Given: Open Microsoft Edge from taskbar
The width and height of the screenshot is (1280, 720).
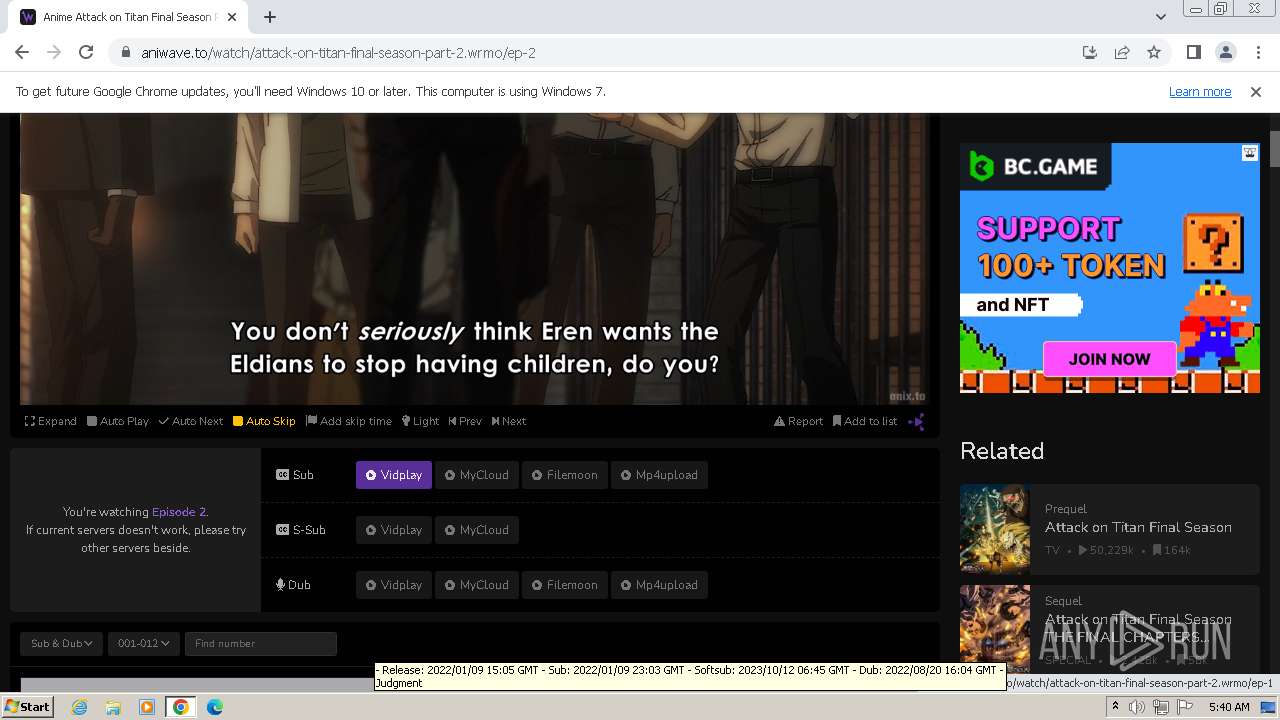Looking at the screenshot, I should coord(215,707).
